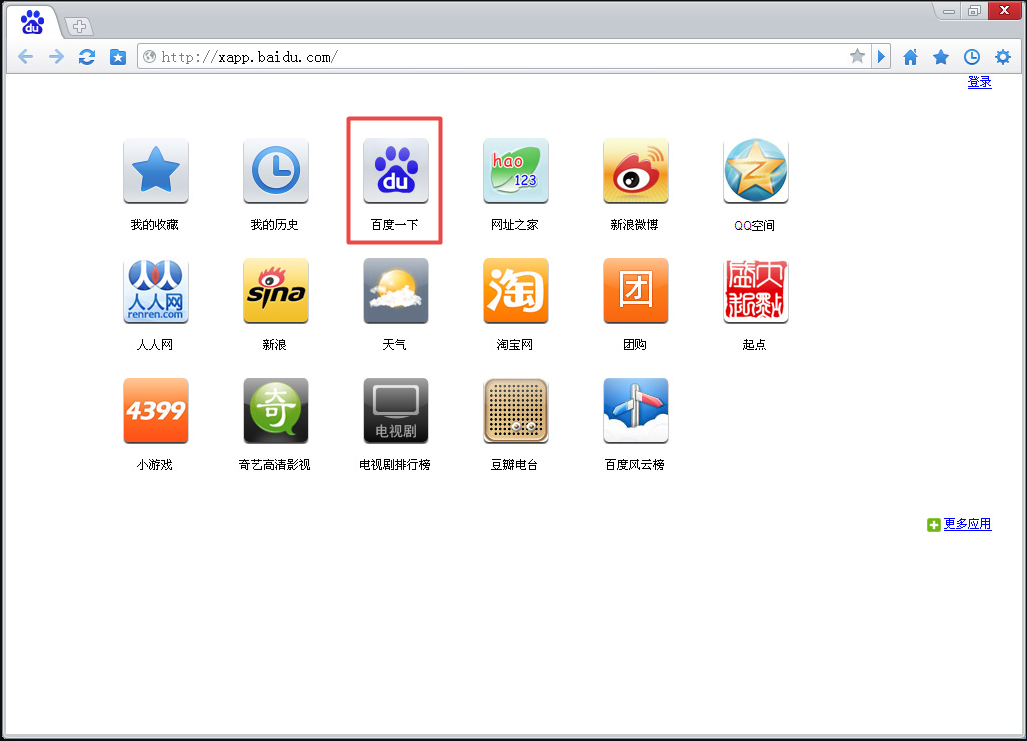Image resolution: width=1027 pixels, height=741 pixels.
Task: Open the hao123 网址之家 app icon
Action: [515, 170]
